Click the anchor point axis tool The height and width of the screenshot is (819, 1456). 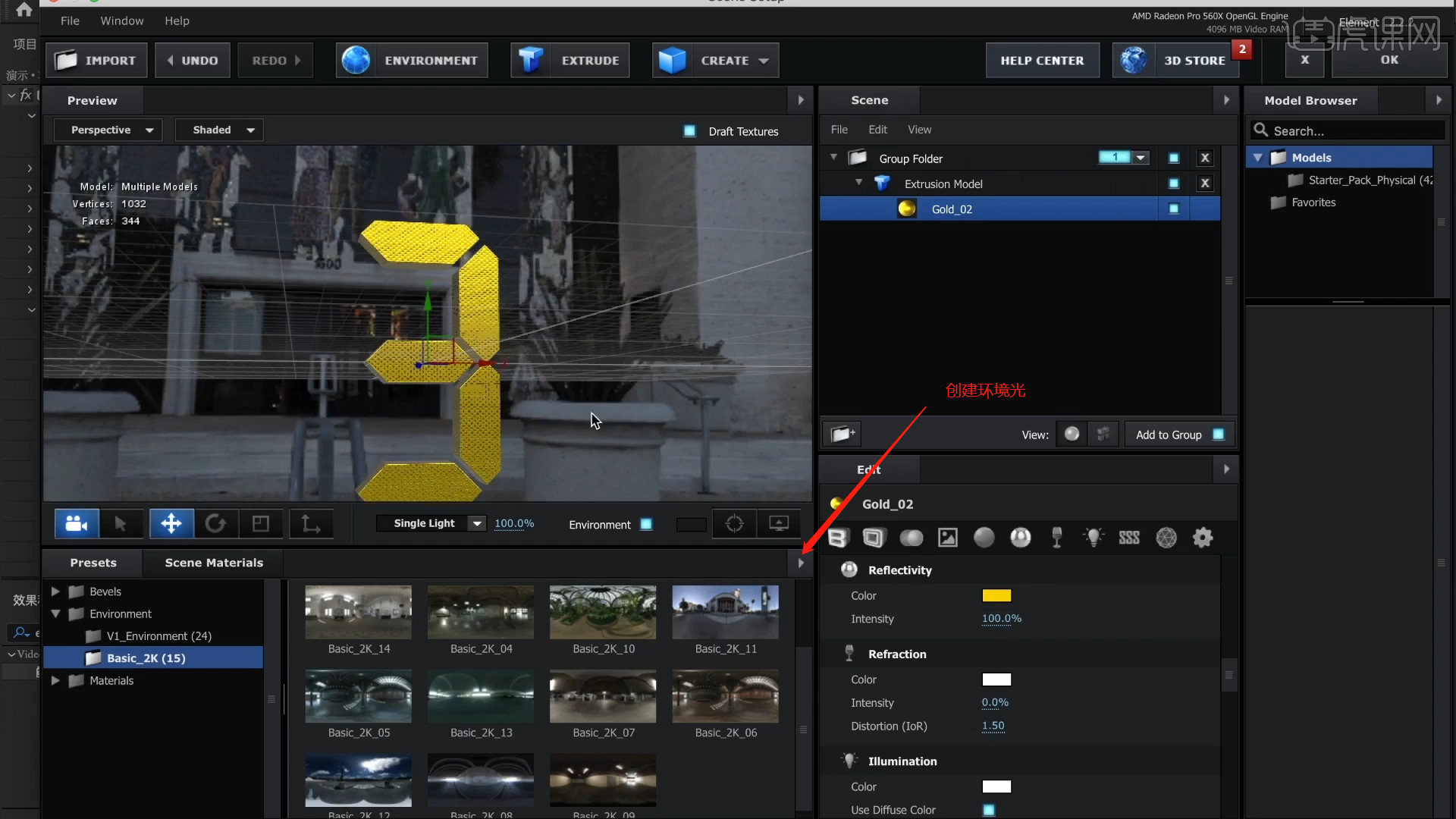(x=311, y=523)
